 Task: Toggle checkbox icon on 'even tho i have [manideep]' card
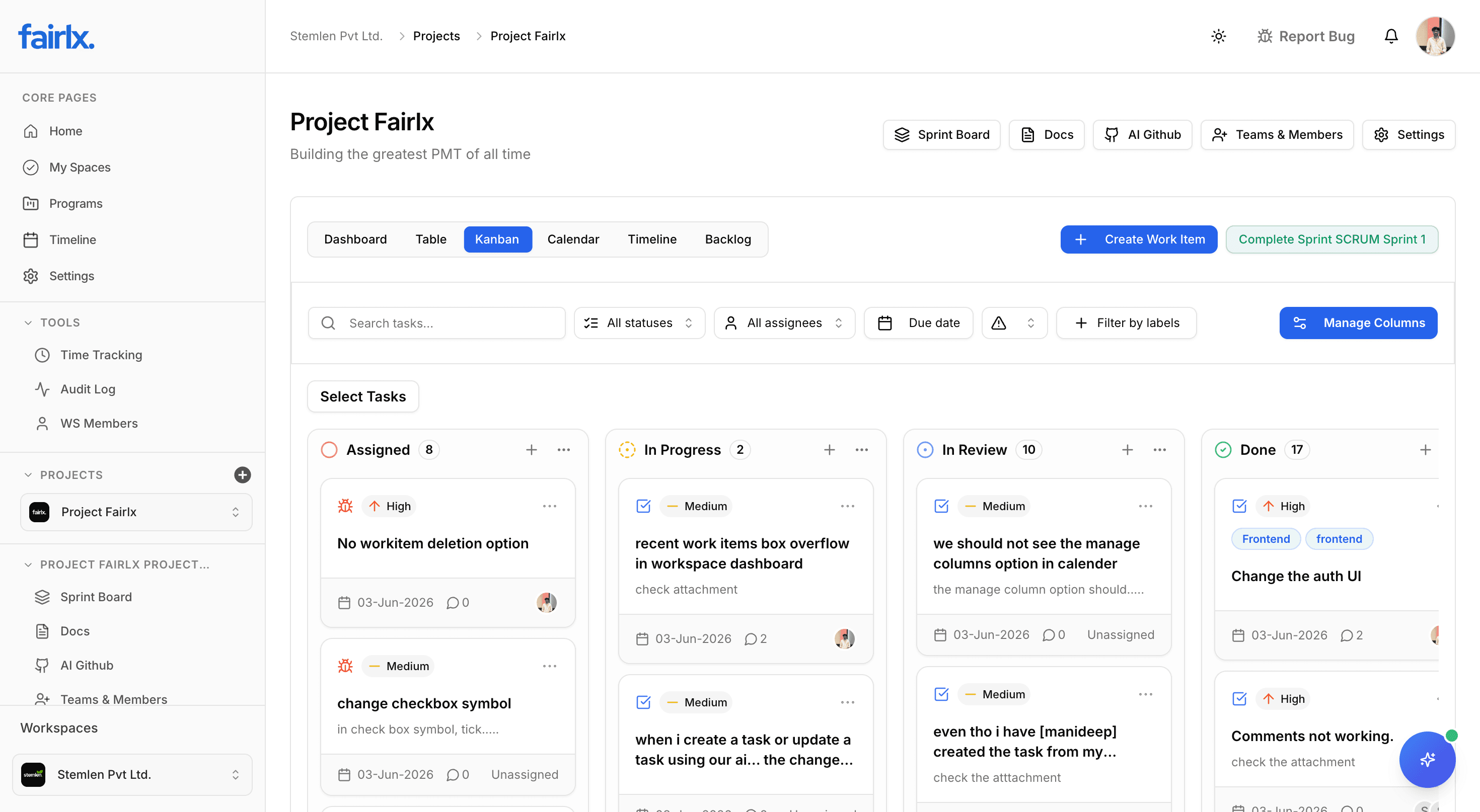tap(942, 694)
